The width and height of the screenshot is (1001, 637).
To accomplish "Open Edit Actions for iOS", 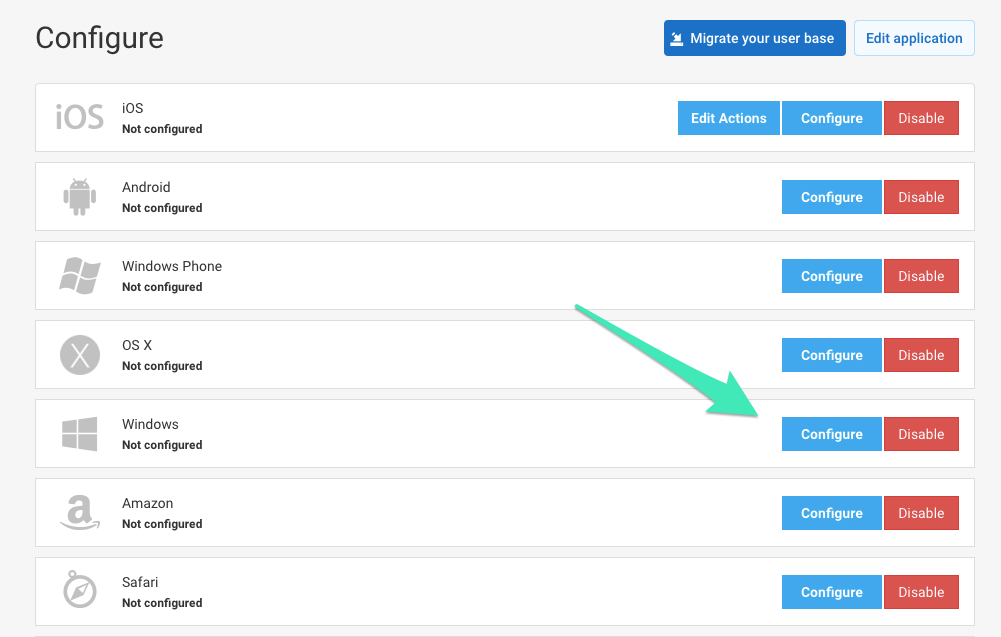I will coord(728,118).
